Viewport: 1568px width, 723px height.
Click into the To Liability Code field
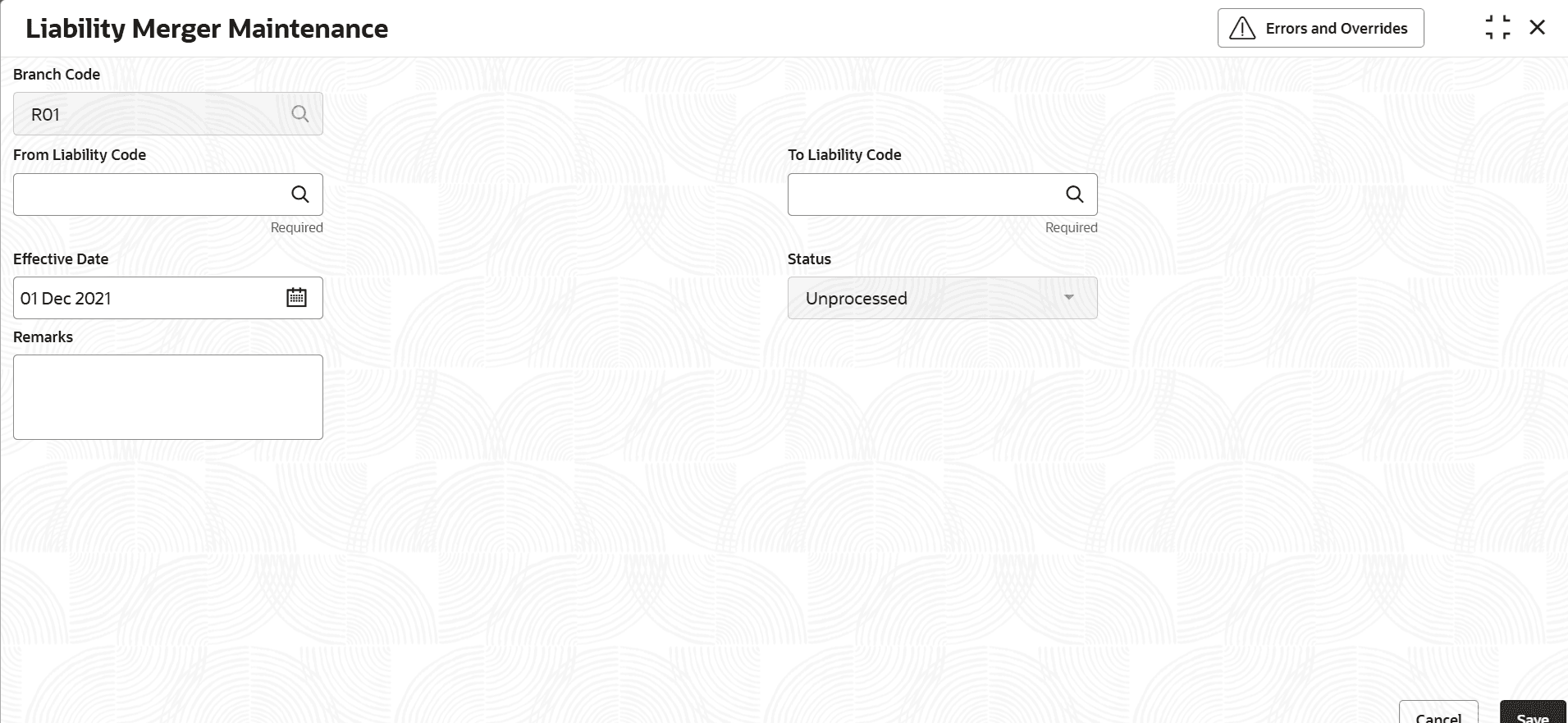click(923, 194)
